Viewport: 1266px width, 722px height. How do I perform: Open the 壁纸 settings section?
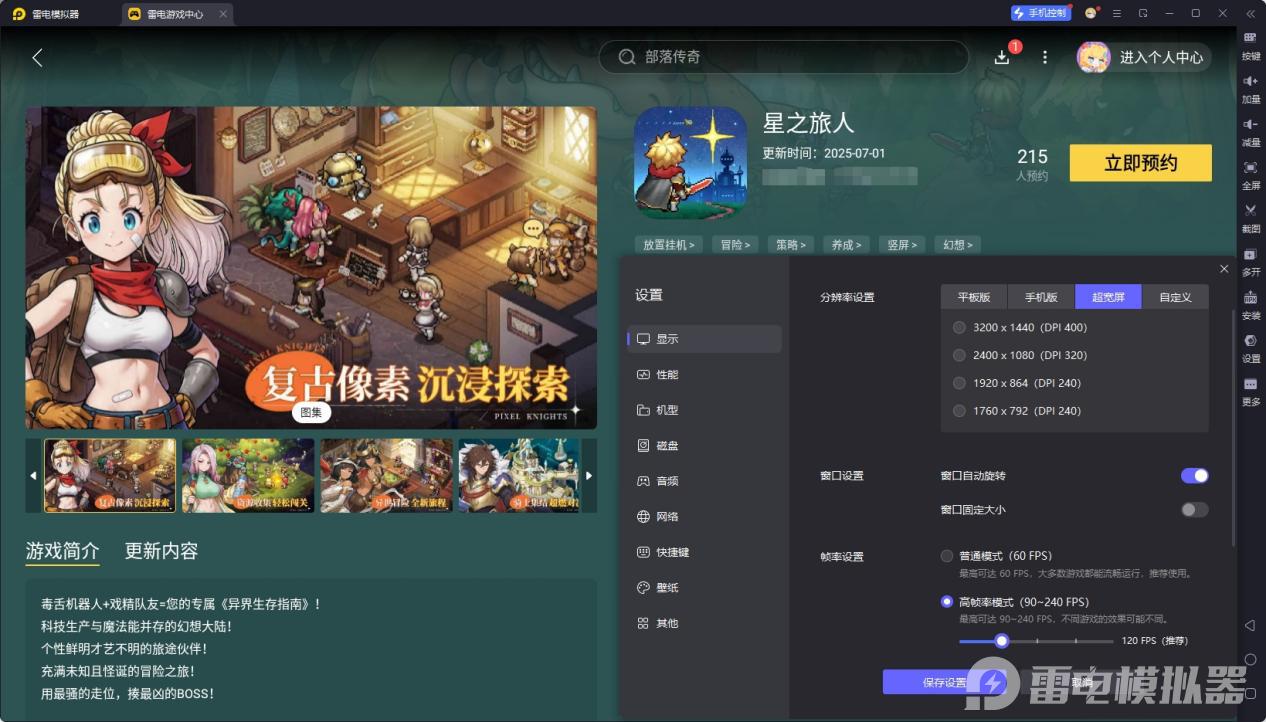pyautogui.click(x=704, y=587)
